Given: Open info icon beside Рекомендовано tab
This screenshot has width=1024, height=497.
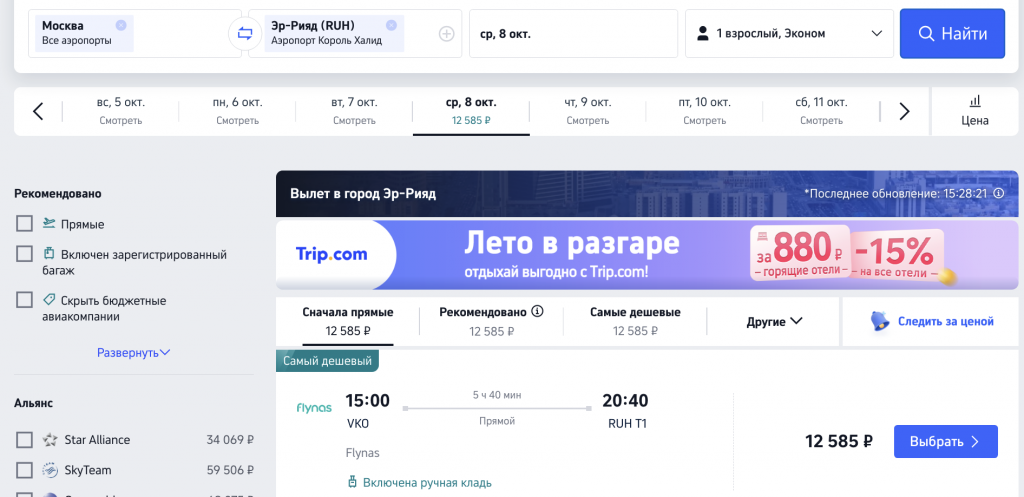Looking at the screenshot, I should [x=537, y=312].
